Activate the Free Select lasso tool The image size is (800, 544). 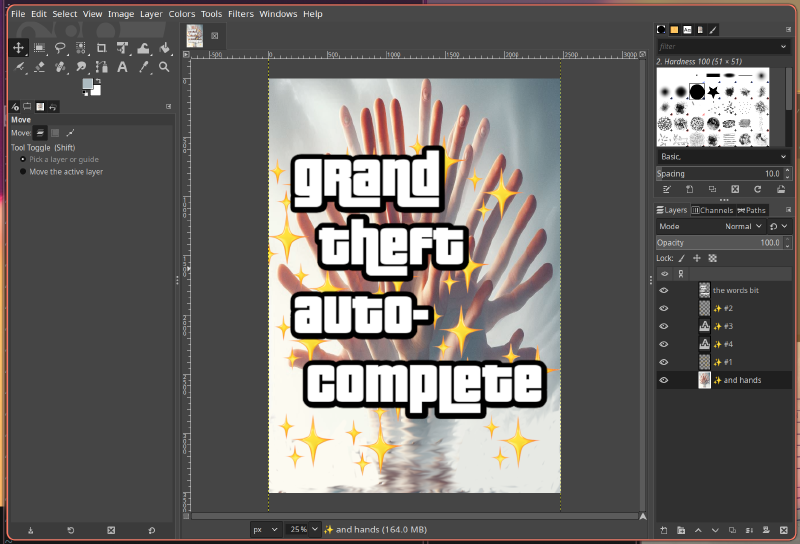point(60,48)
